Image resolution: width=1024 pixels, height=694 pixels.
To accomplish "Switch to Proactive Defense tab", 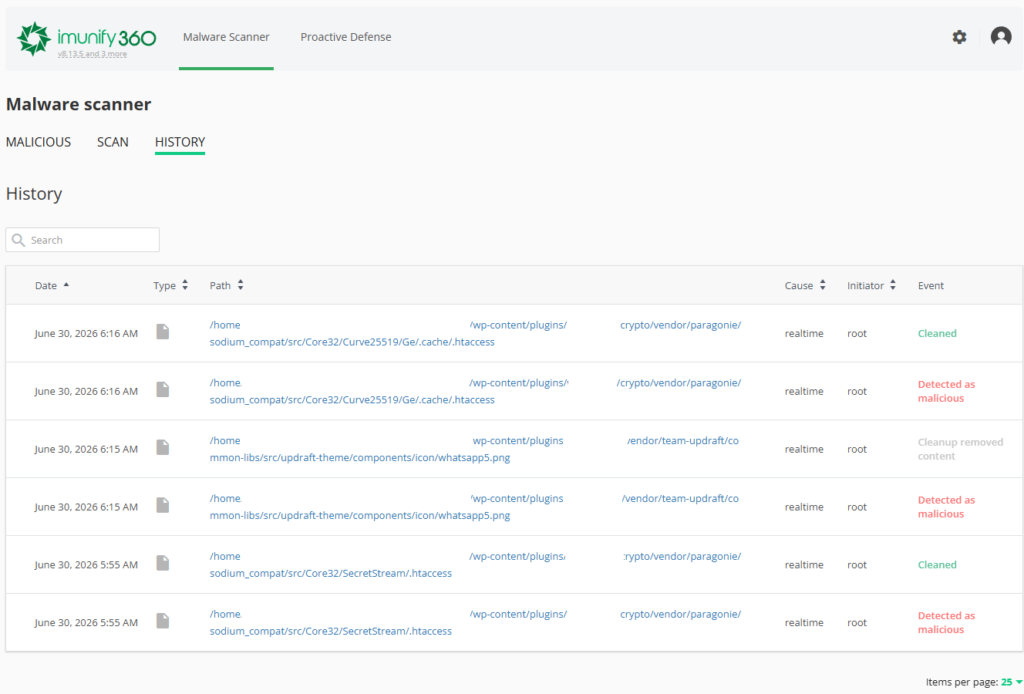I will pos(345,37).
